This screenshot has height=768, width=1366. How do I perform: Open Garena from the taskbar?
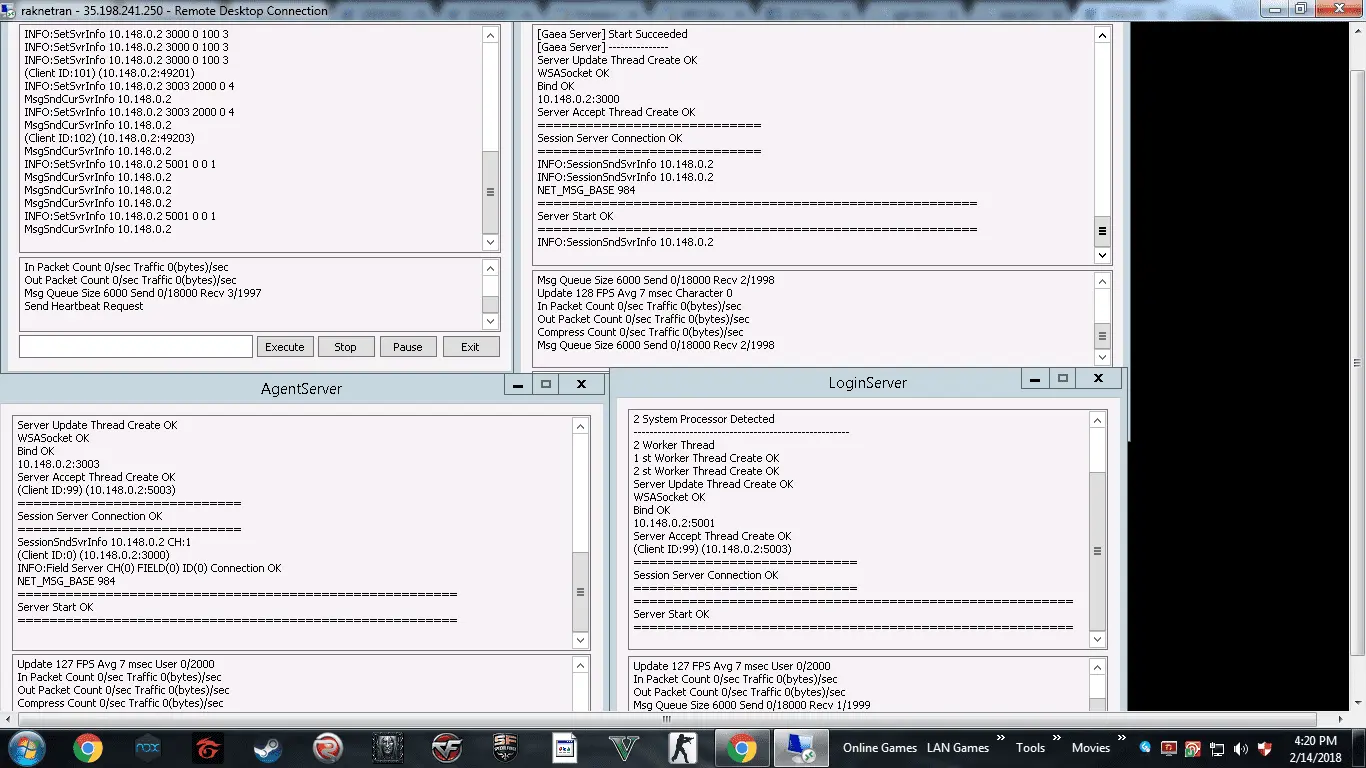207,748
